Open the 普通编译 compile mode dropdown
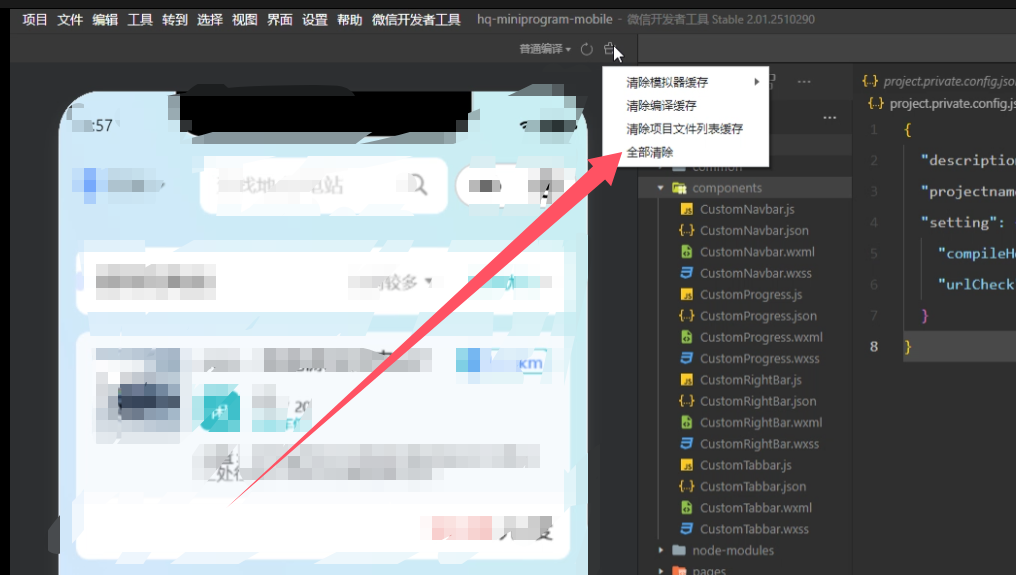The height and width of the screenshot is (575, 1016). (545, 49)
